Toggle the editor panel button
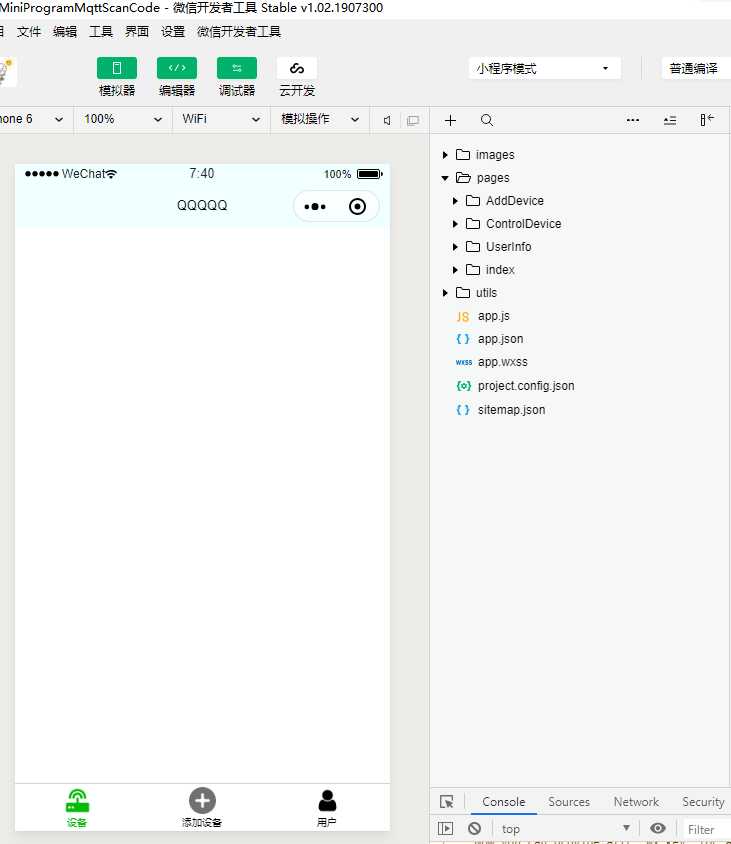Image resolution: width=731 pixels, height=844 pixels. tap(177, 68)
